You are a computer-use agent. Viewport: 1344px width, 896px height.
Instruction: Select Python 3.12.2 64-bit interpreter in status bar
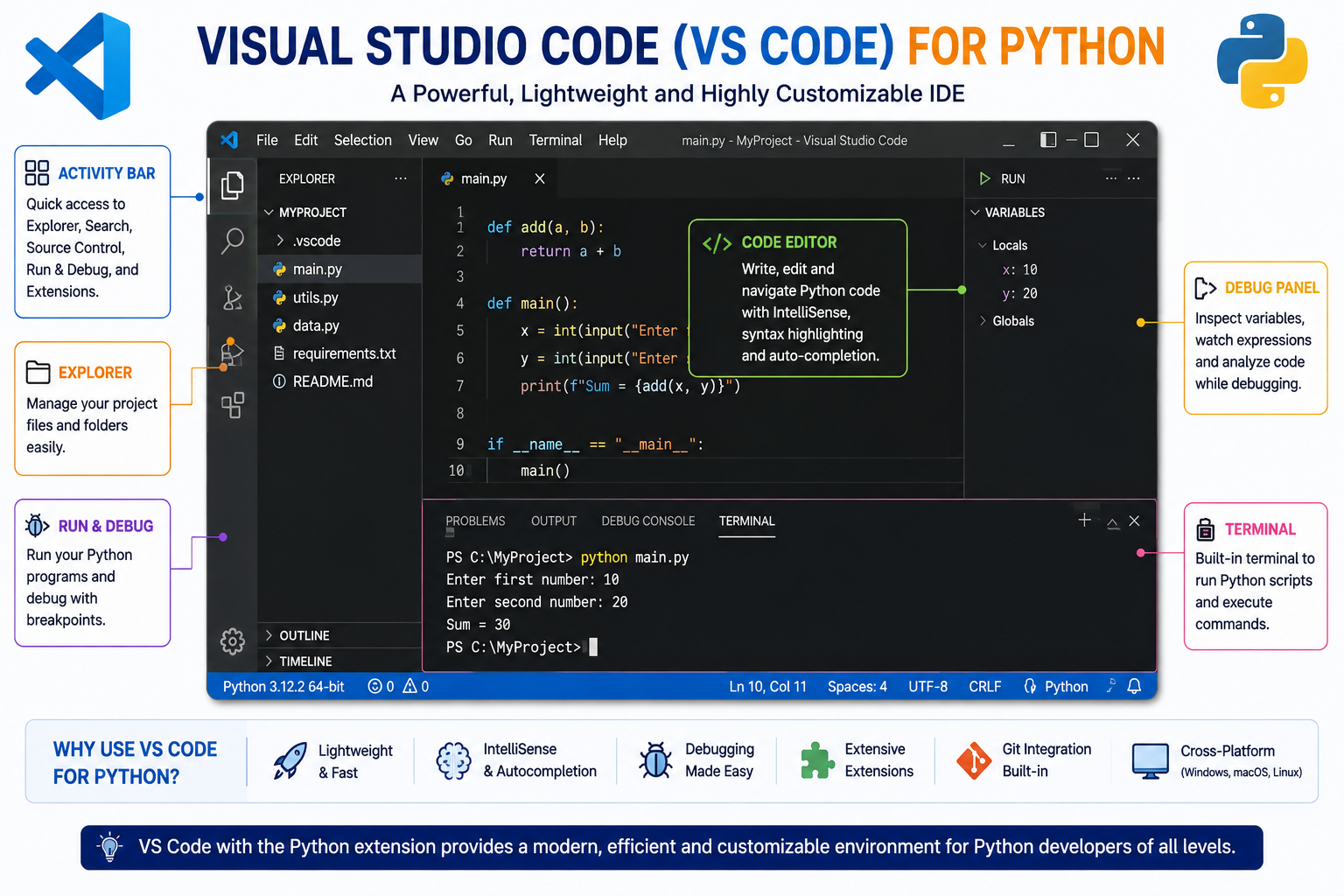tap(283, 687)
